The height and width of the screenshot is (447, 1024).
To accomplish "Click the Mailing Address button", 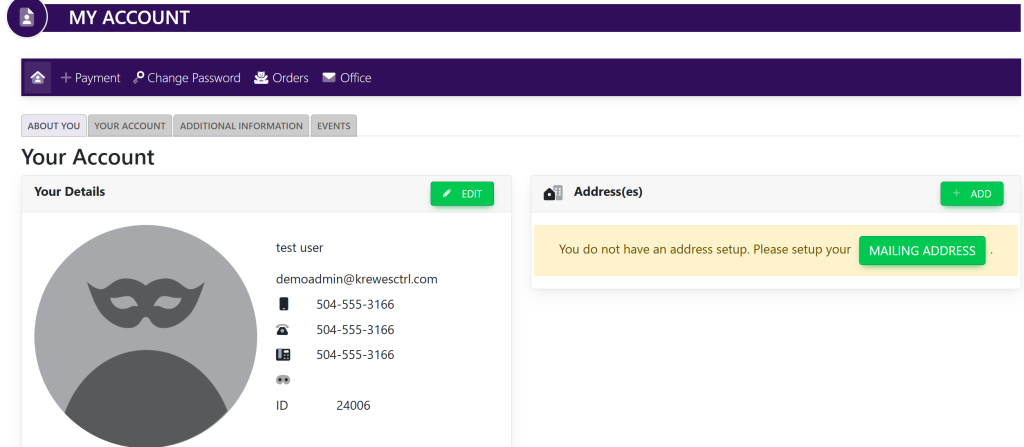I will 922,251.
